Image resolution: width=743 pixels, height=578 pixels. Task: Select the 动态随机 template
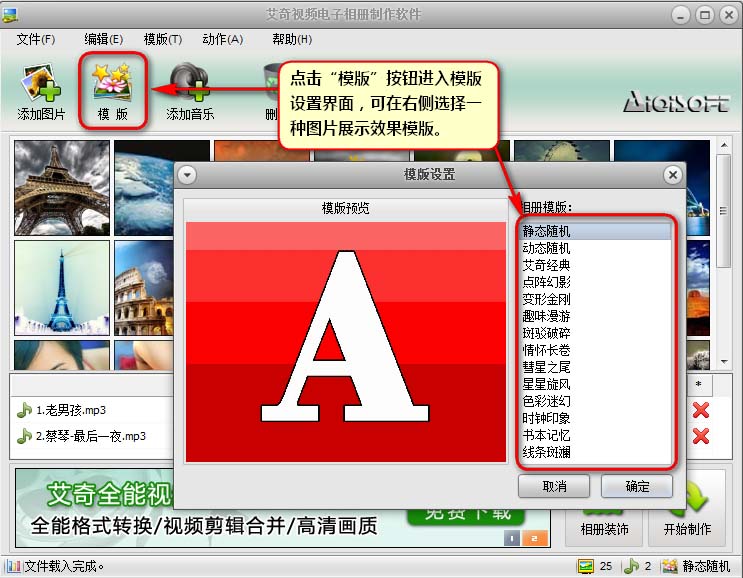[x=596, y=248]
